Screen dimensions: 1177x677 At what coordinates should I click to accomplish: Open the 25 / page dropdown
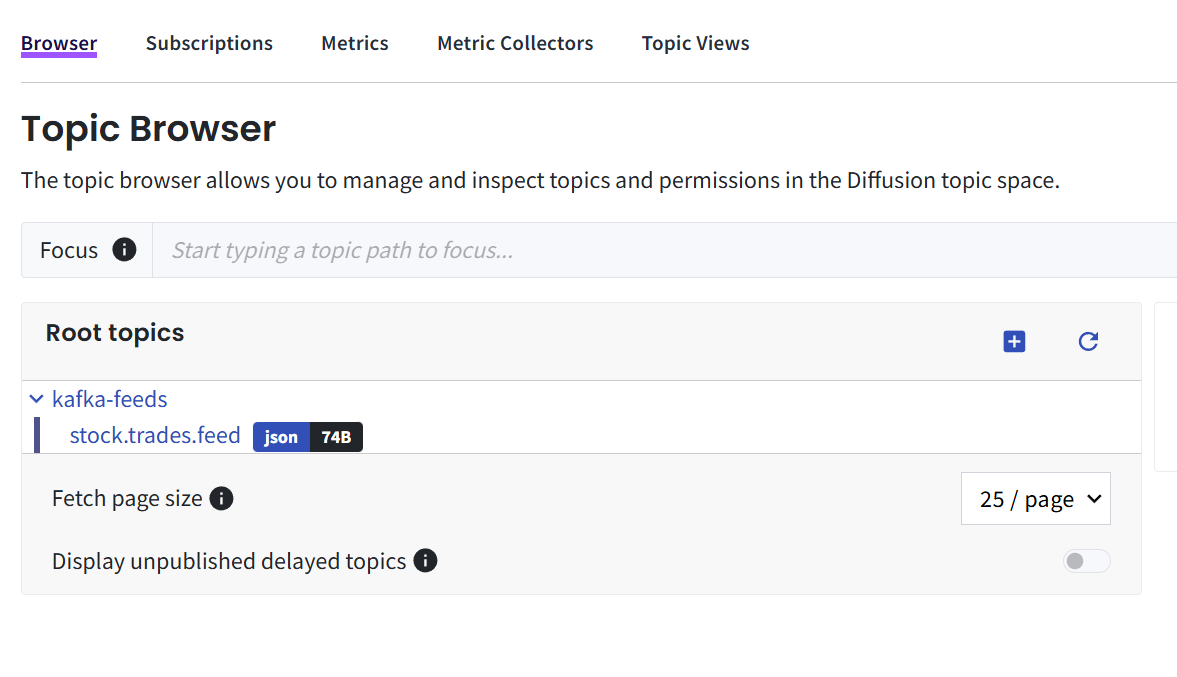(x=1035, y=499)
